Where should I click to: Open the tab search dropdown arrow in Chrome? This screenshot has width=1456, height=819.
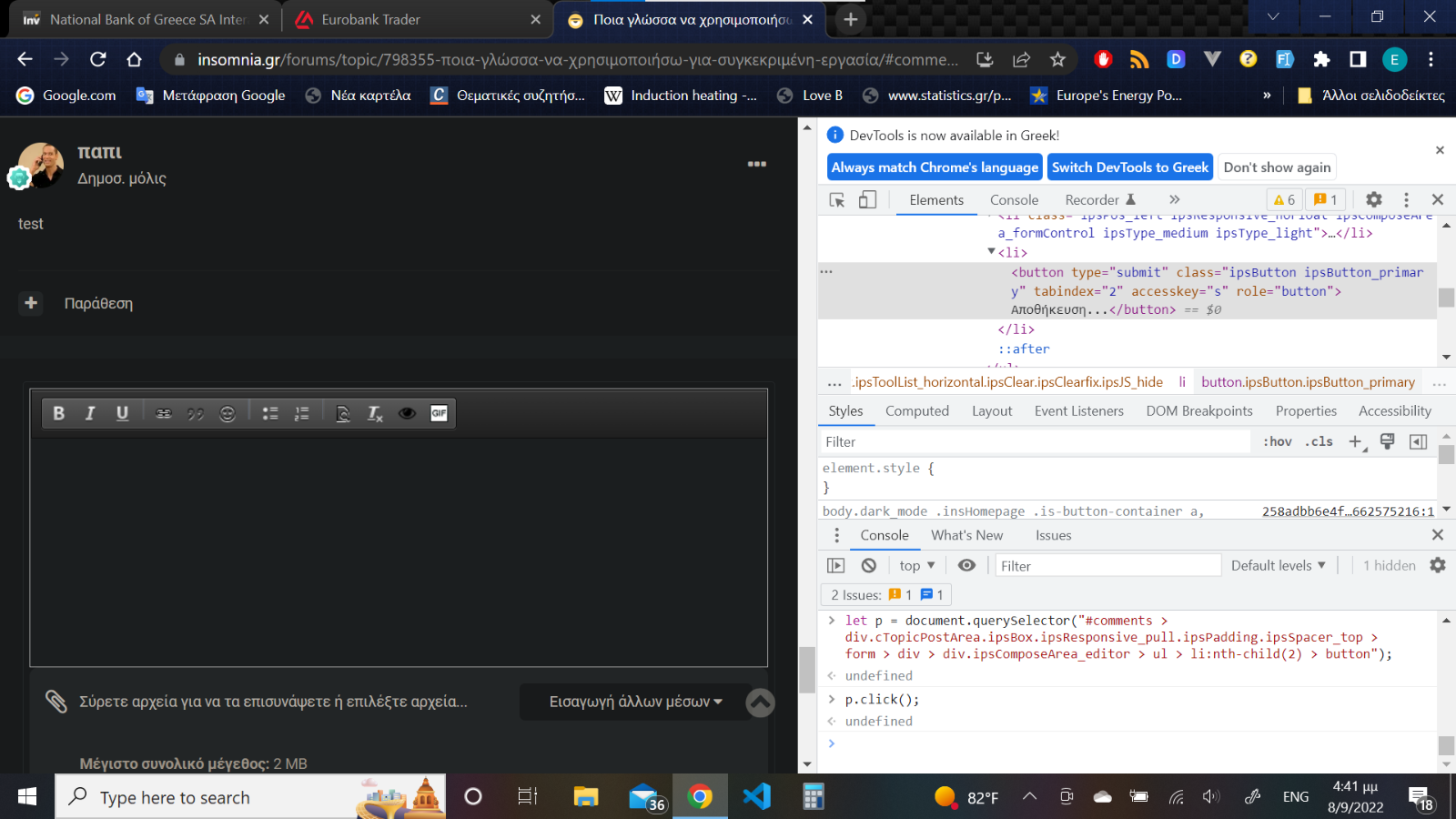[x=1273, y=16]
